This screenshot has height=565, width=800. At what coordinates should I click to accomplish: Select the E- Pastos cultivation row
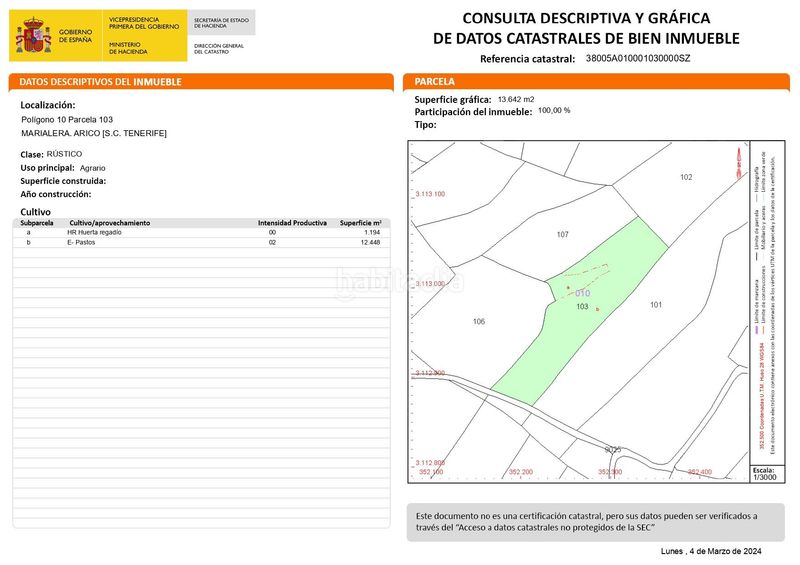tap(202, 242)
